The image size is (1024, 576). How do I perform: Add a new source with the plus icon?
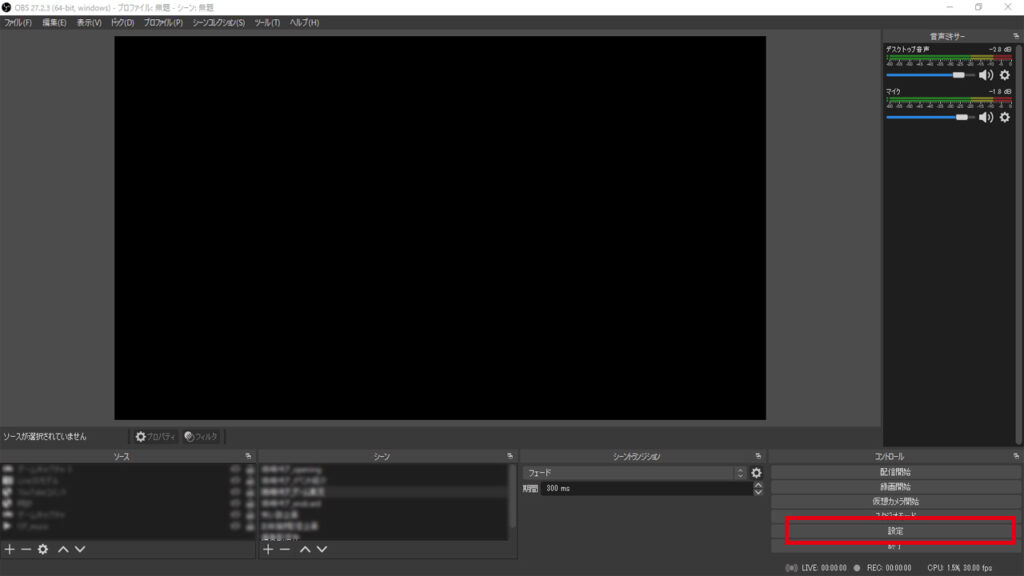pyautogui.click(x=8, y=549)
